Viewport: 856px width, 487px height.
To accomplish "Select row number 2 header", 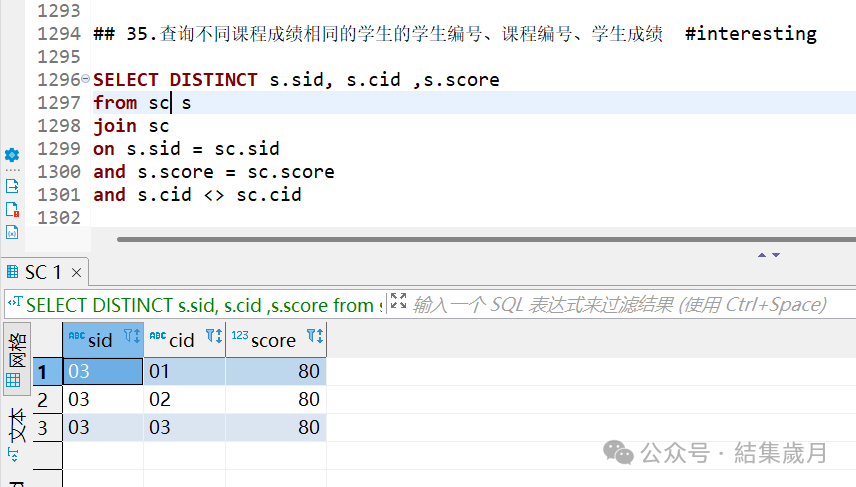I will [47, 400].
